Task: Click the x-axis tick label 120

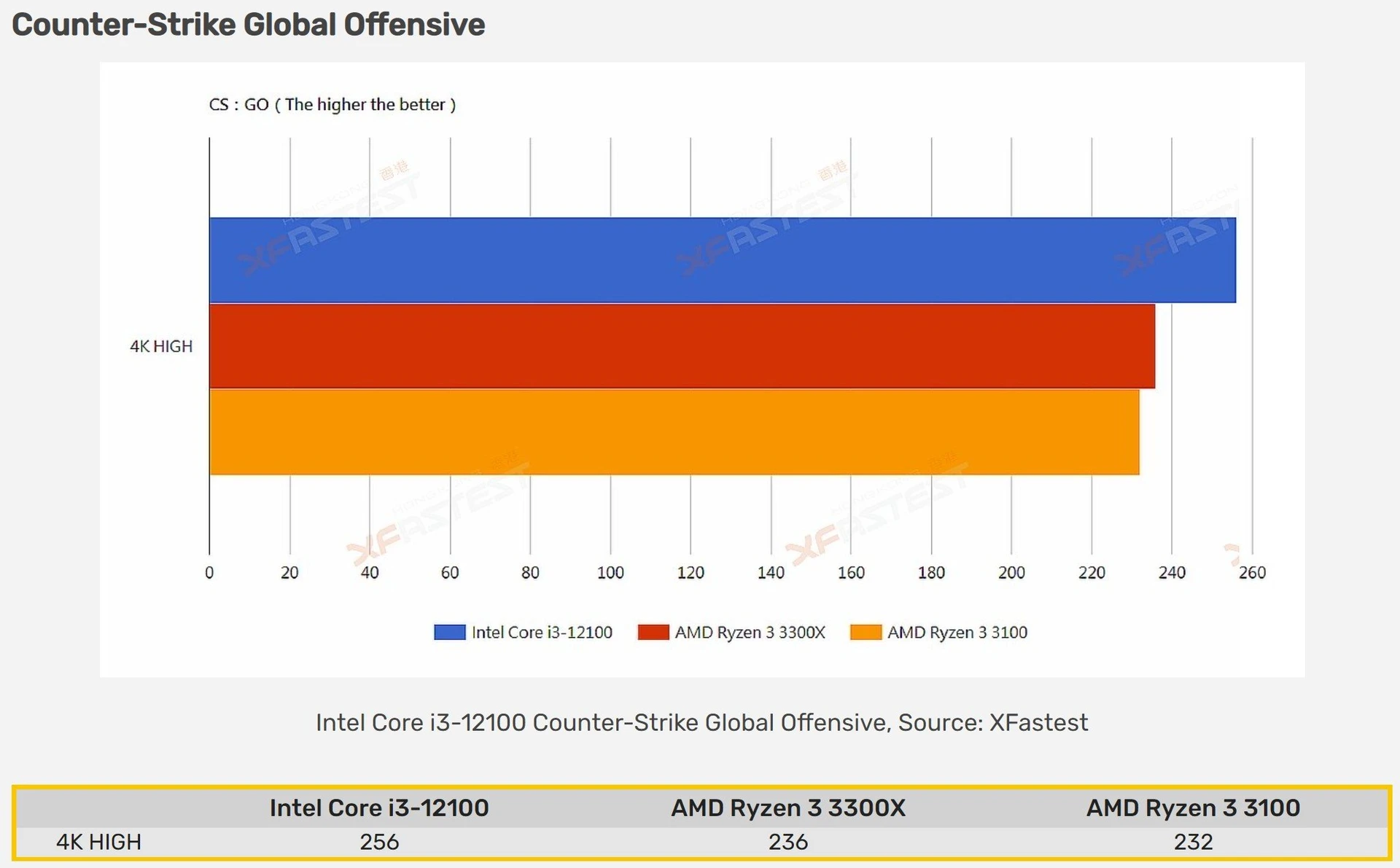Action: pos(691,573)
